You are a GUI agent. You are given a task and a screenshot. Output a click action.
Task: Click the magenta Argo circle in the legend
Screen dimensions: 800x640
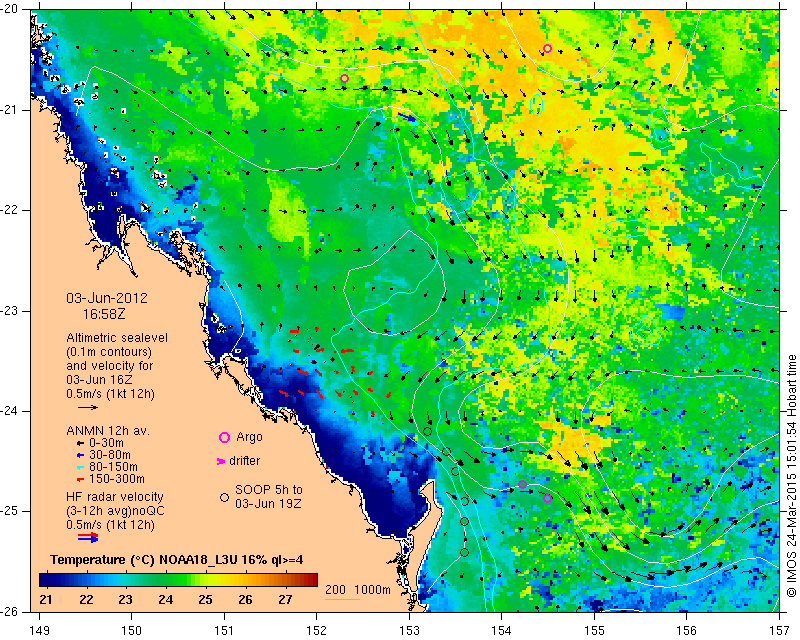point(224,437)
